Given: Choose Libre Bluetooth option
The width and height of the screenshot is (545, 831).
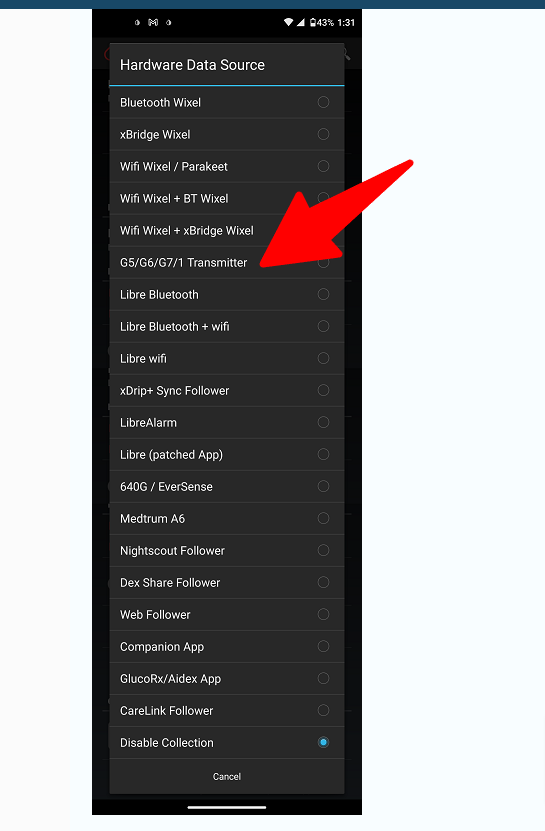Looking at the screenshot, I should click(226, 295).
